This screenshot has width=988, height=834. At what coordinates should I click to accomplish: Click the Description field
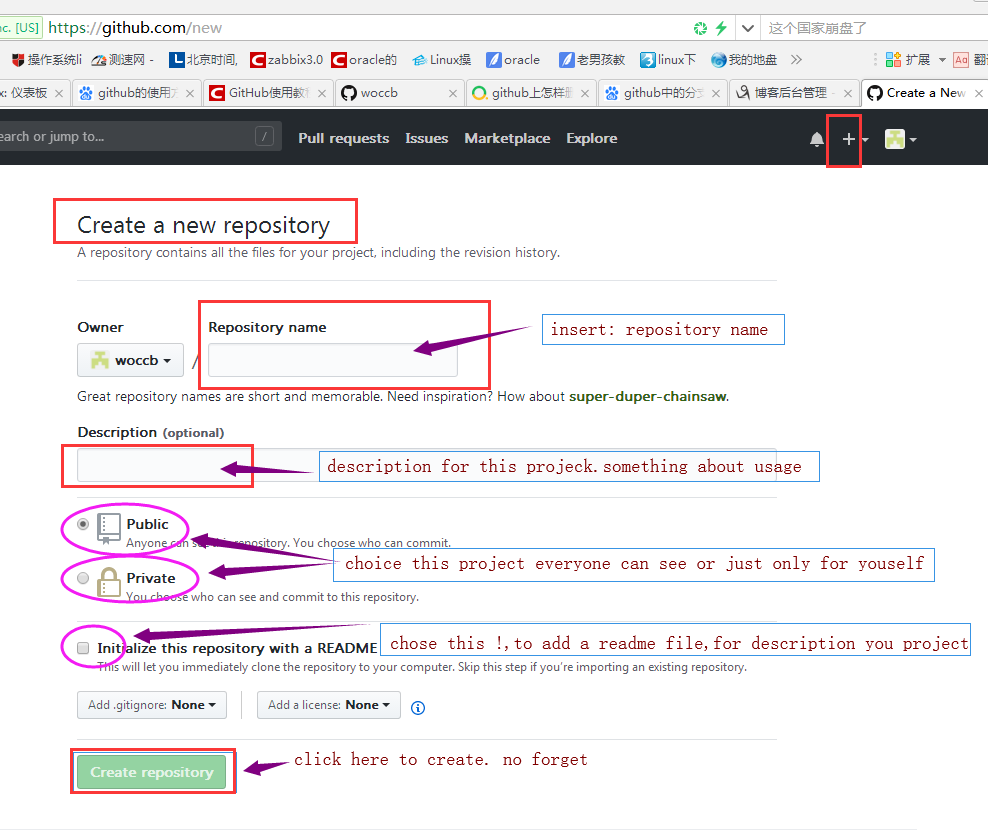coord(427,466)
